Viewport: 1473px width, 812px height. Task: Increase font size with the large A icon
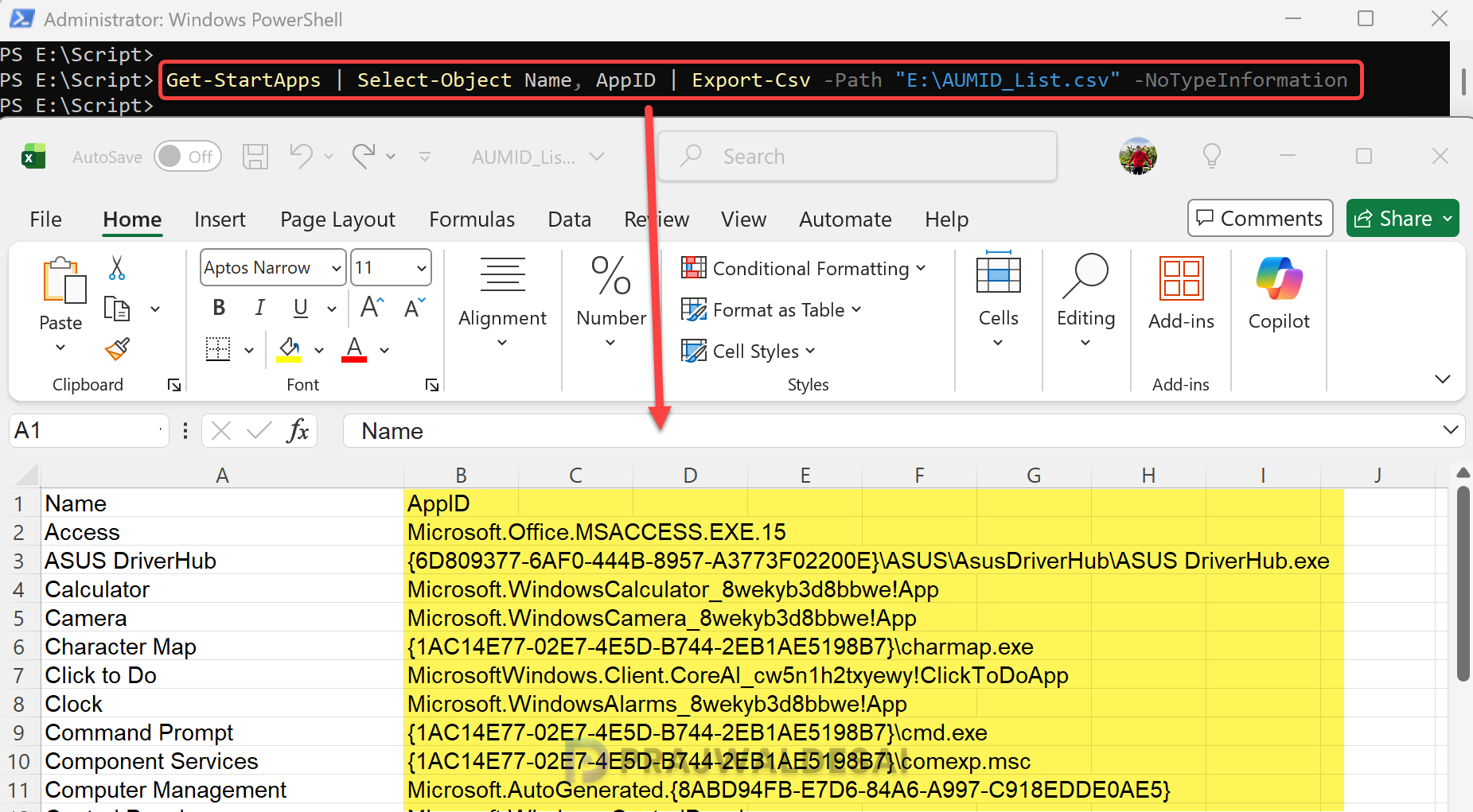(372, 307)
